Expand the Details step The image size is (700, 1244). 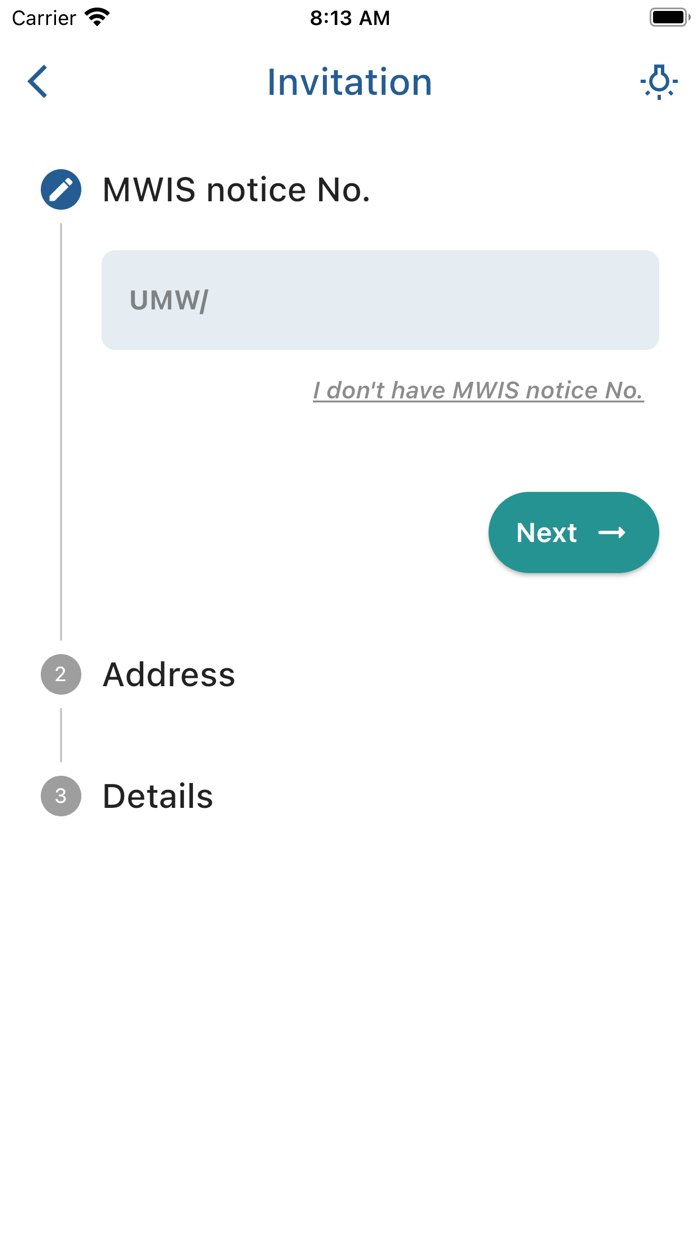click(x=158, y=797)
